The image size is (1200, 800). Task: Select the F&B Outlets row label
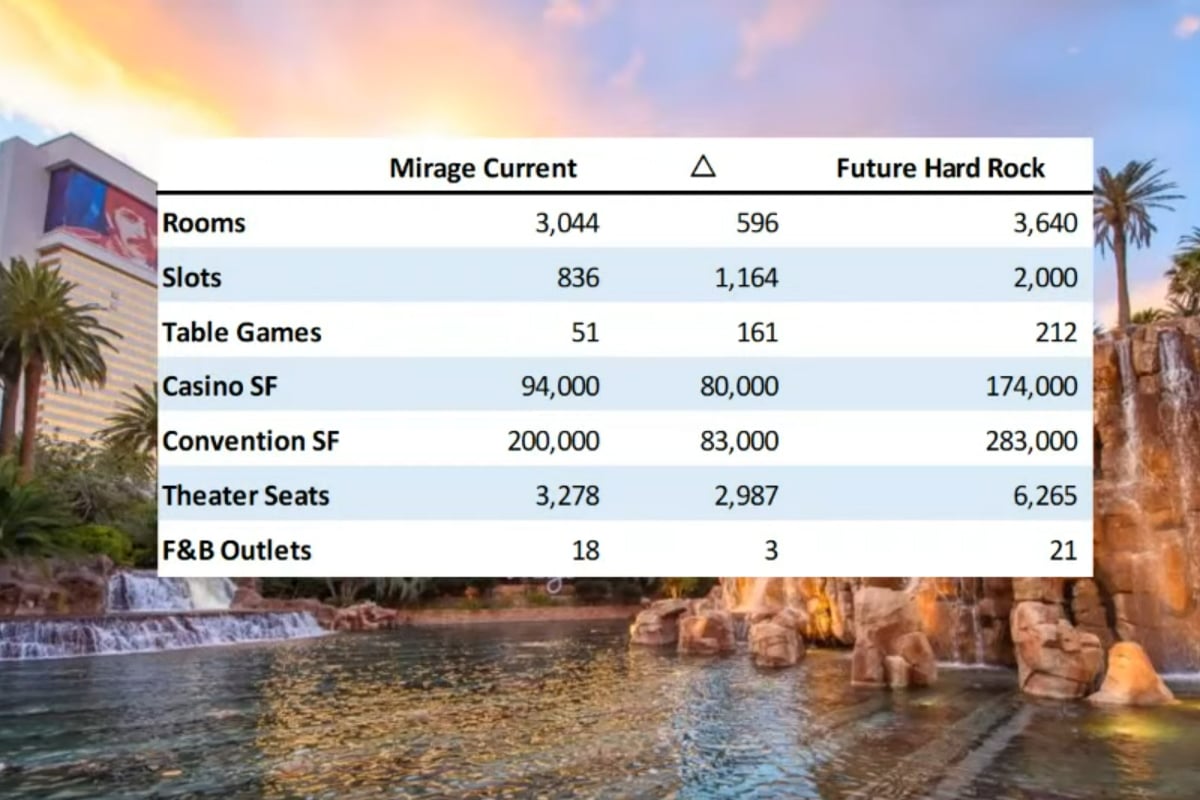236,550
